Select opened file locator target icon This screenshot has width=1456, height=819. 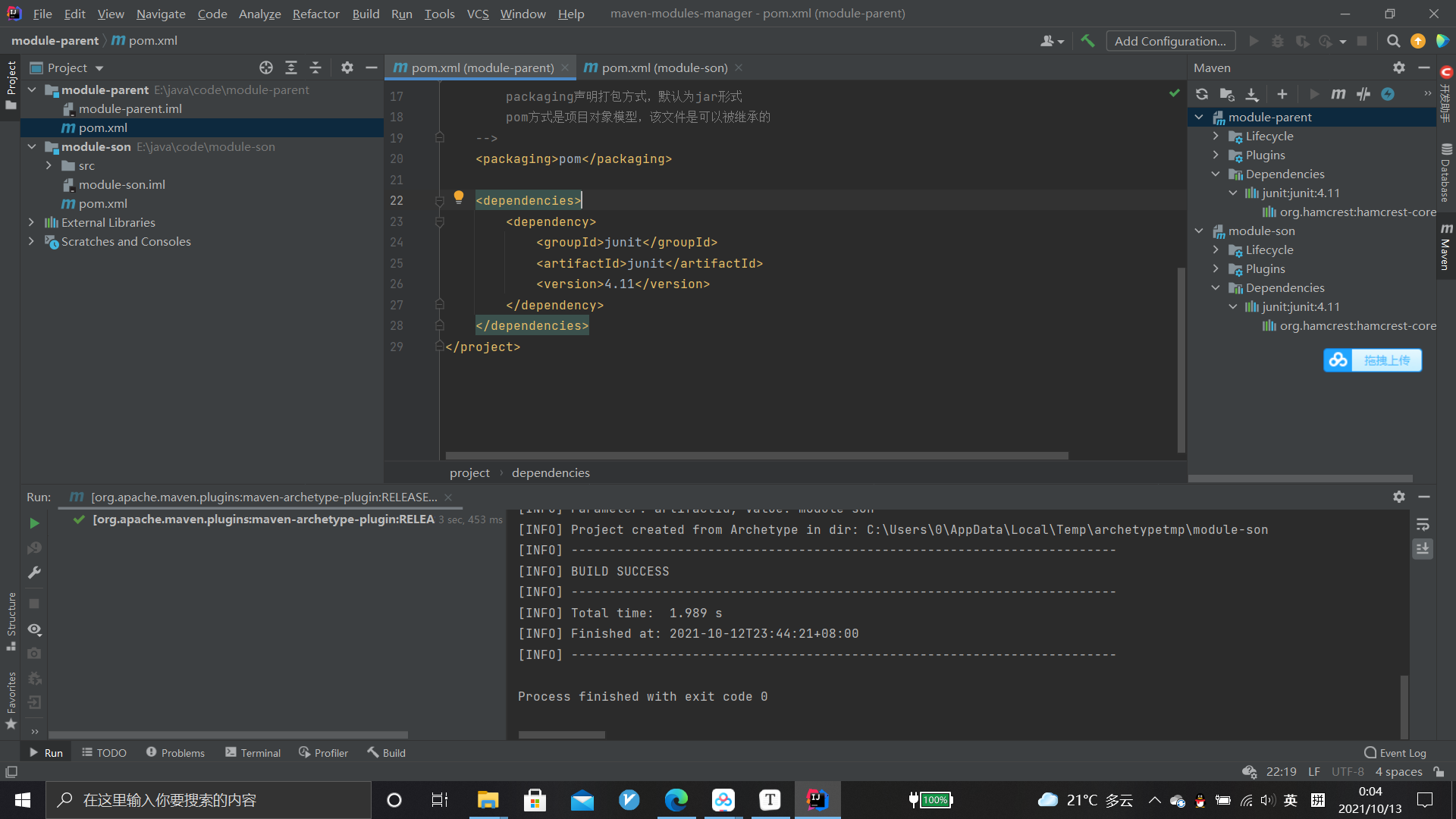coord(266,67)
